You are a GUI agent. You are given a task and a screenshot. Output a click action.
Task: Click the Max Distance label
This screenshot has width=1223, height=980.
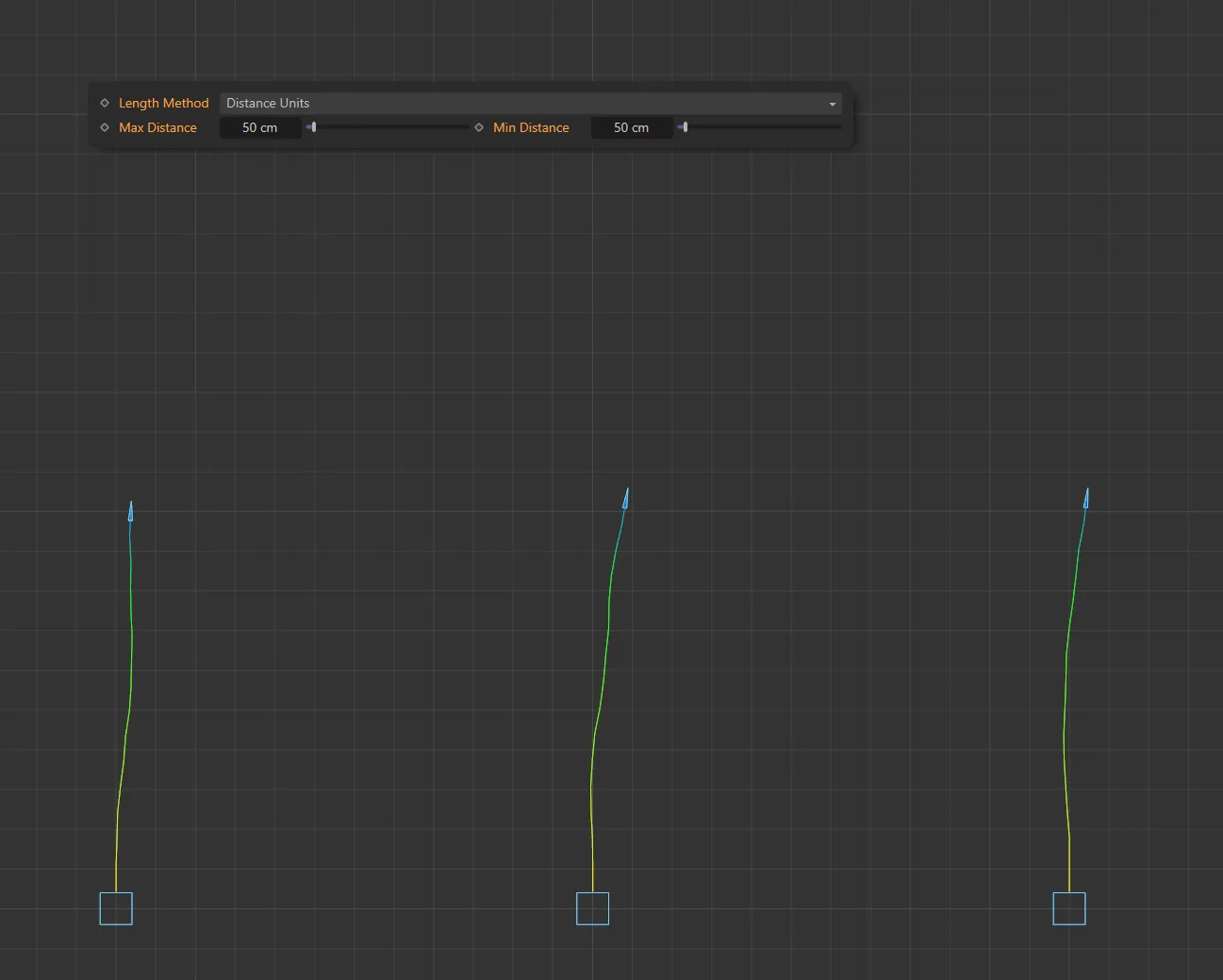(x=157, y=127)
